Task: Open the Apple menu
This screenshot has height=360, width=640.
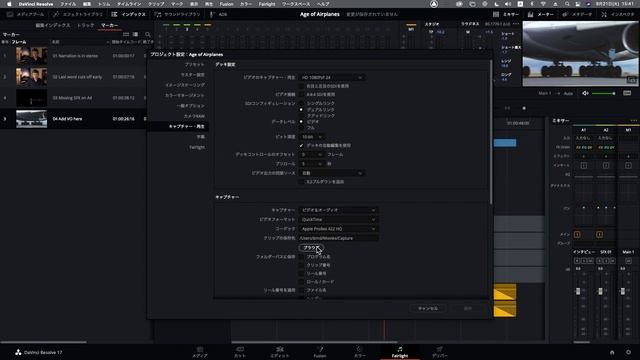Action: (x=9, y=4)
